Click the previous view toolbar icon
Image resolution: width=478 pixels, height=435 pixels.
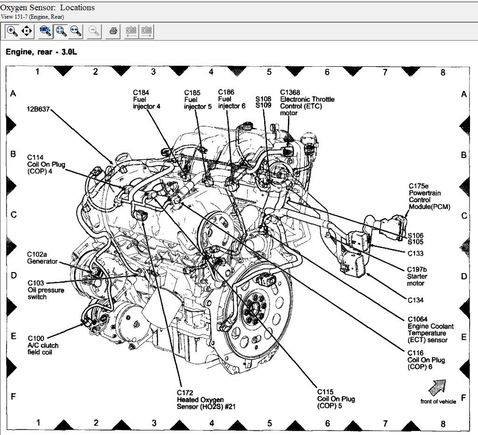[x=131, y=31]
